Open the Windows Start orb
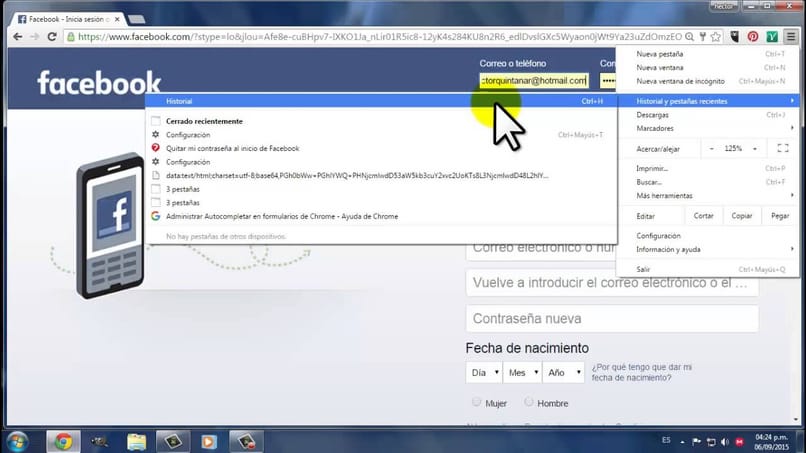Screen dimensions: 806x453 (x=17, y=441)
